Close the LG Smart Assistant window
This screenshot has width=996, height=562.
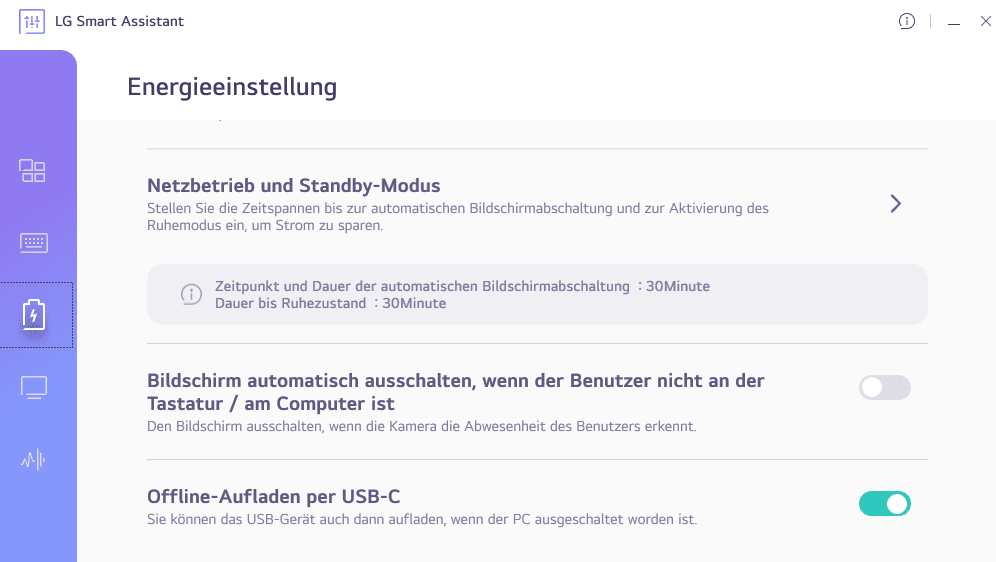985,21
